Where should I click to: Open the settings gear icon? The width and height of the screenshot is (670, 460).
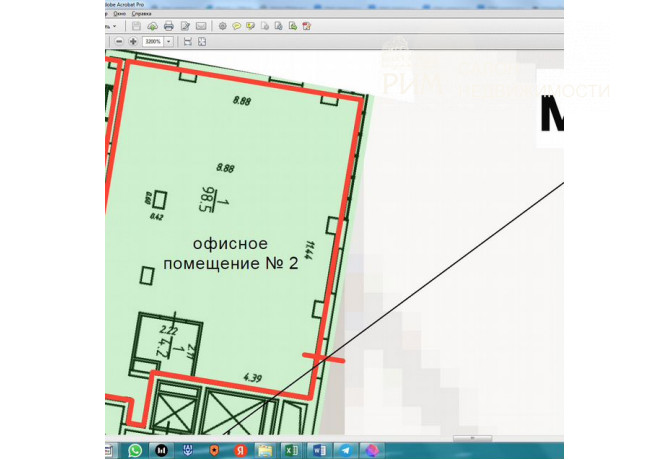[x=222, y=25]
